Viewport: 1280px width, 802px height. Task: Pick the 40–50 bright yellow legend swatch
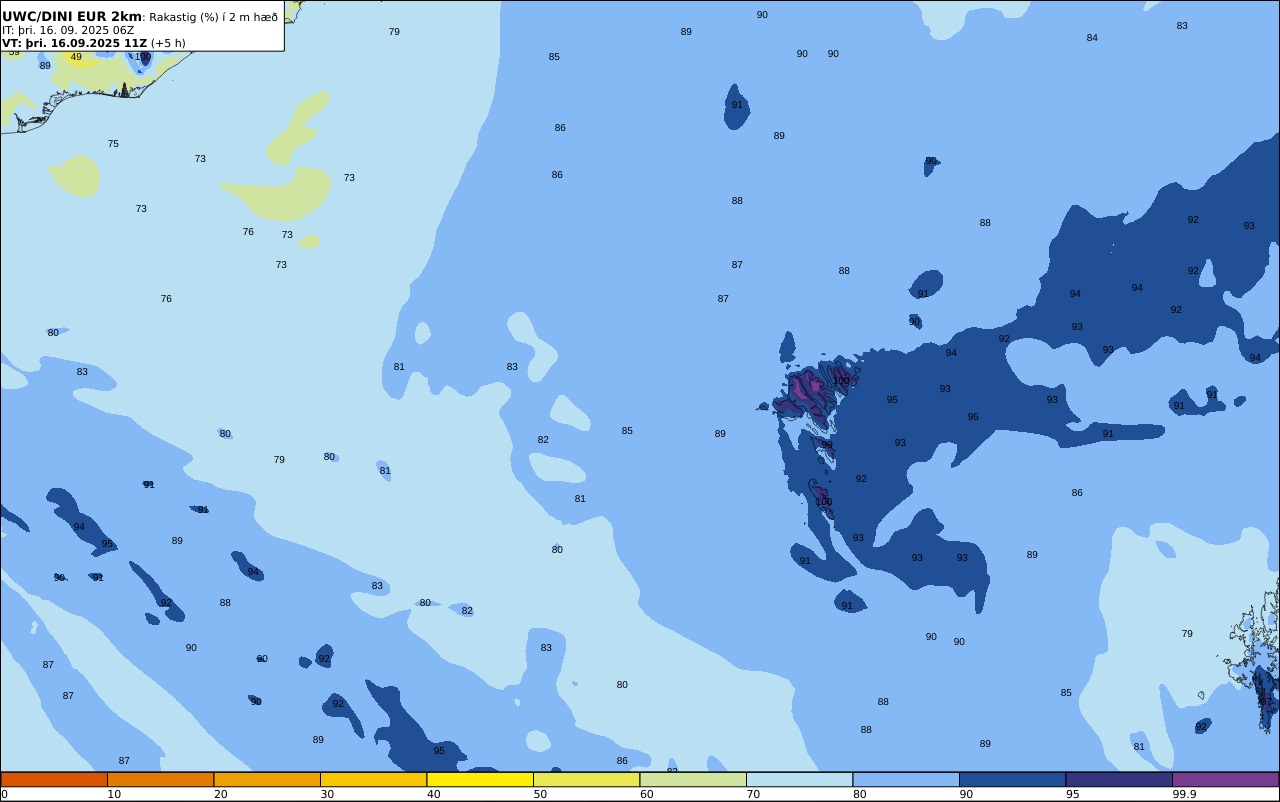[480, 779]
